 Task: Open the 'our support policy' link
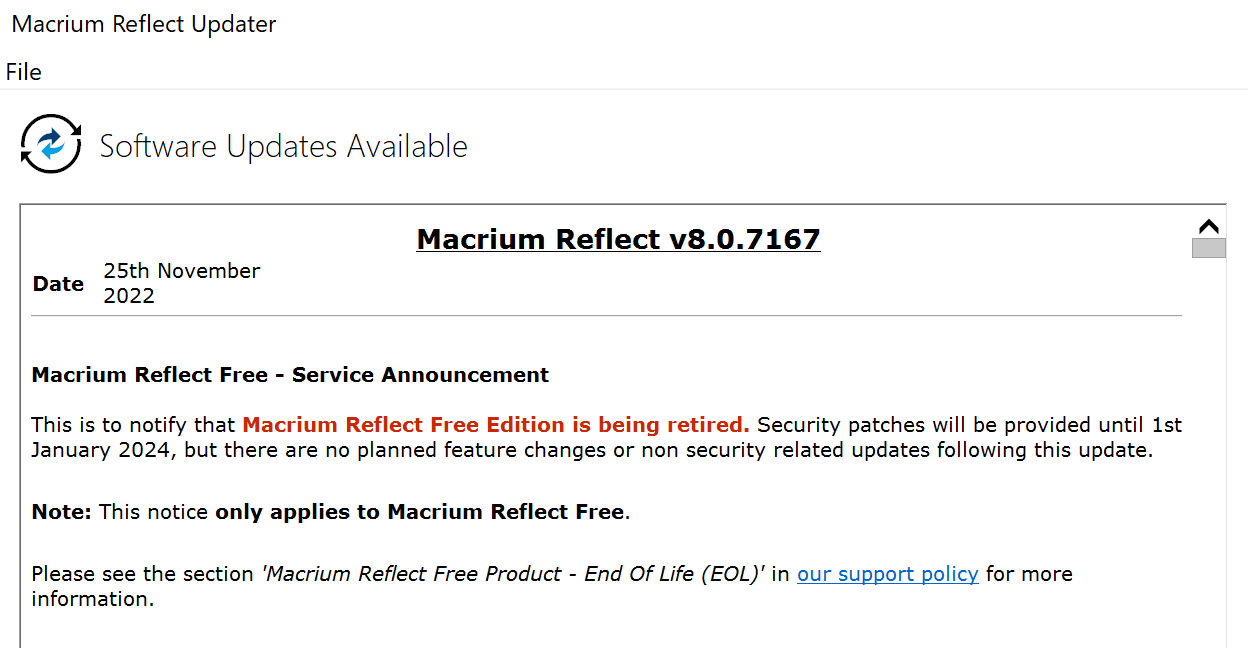[887, 574]
